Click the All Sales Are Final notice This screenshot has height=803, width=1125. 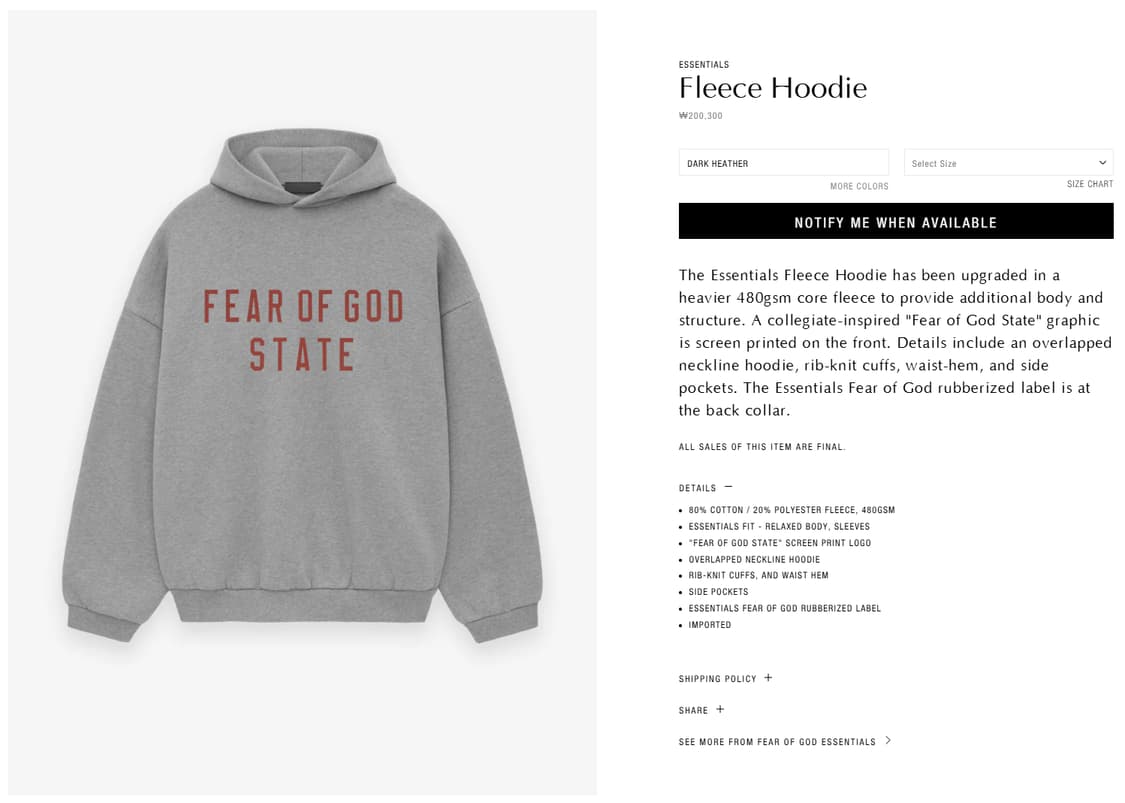761,447
